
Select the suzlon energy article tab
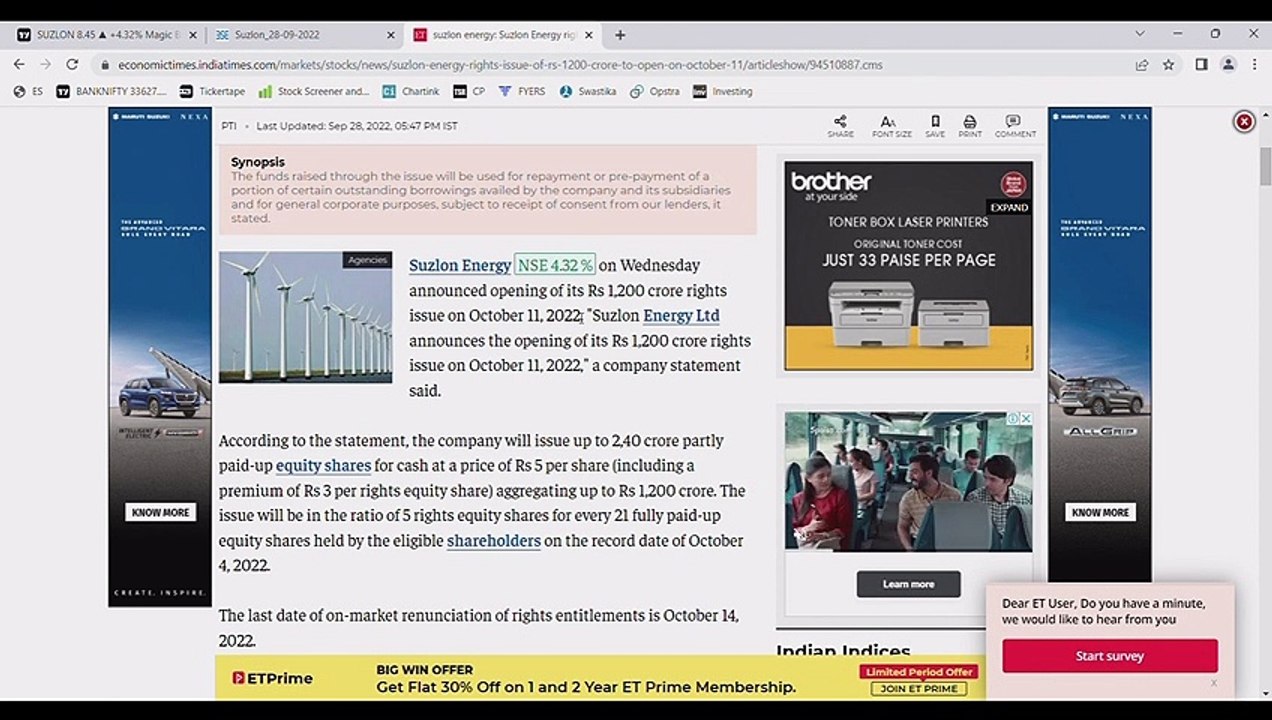tap(503, 35)
